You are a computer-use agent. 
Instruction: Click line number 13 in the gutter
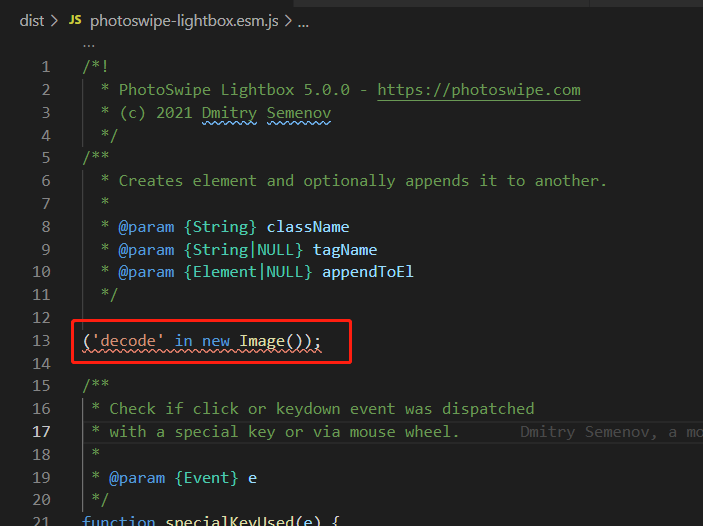click(x=41, y=341)
